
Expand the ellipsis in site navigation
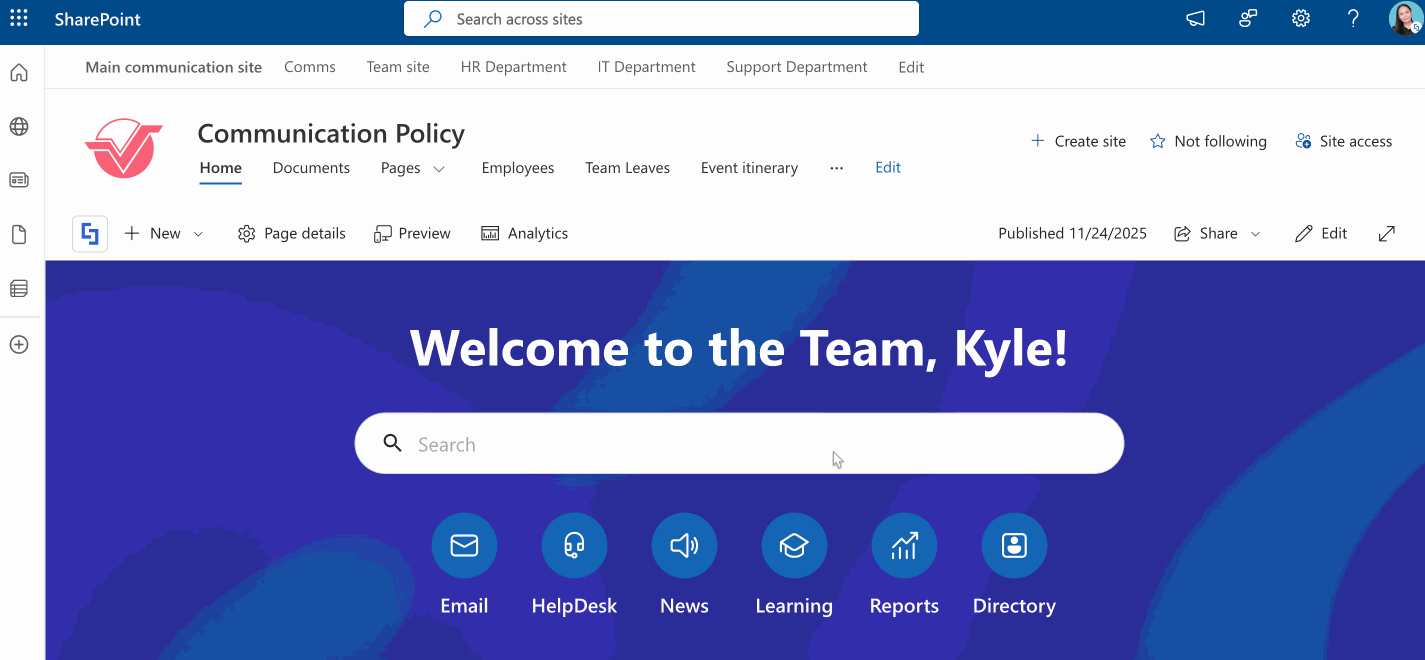point(836,168)
